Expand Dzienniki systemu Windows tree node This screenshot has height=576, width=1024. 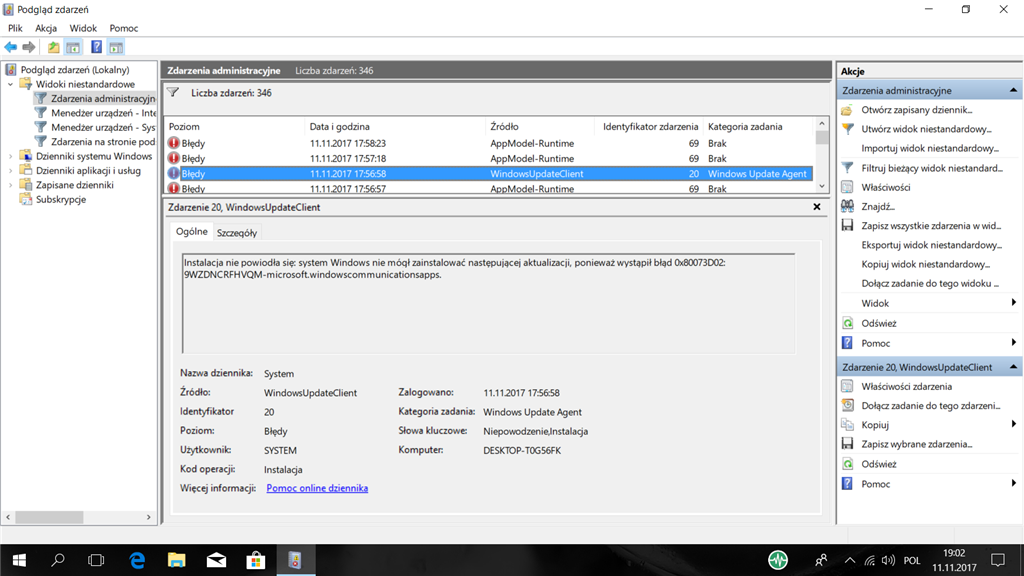(x=10, y=156)
